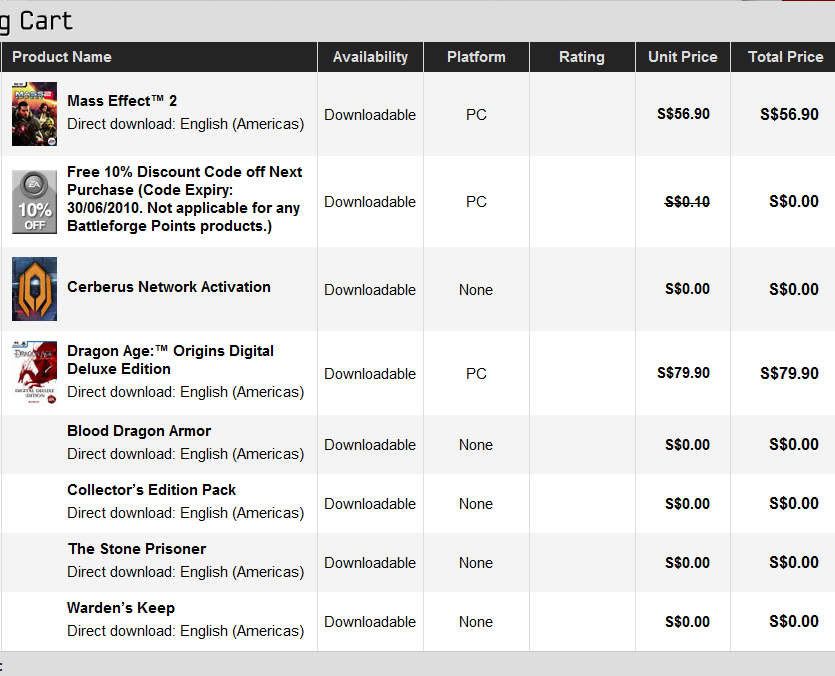The height and width of the screenshot is (676, 835).
Task: Click the Cerberus Network Activation unit price
Action: [687, 289]
